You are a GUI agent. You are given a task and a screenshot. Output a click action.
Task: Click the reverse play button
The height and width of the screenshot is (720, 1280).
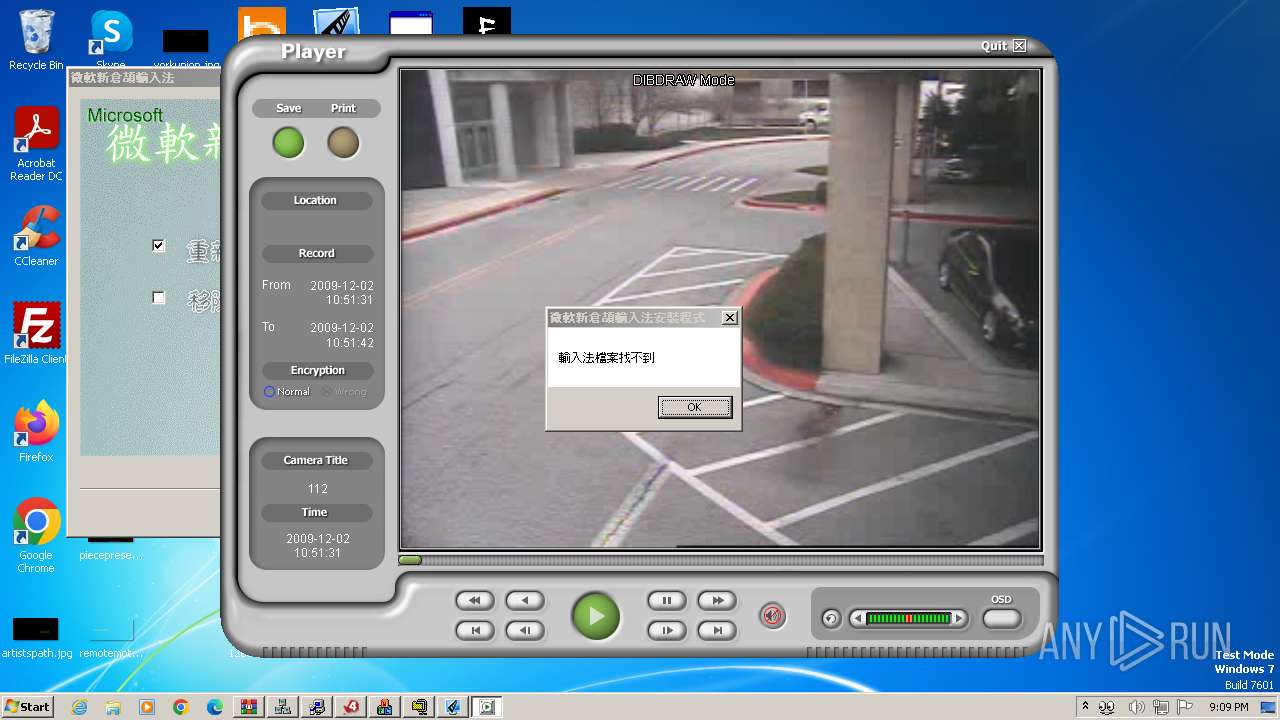tap(525, 601)
